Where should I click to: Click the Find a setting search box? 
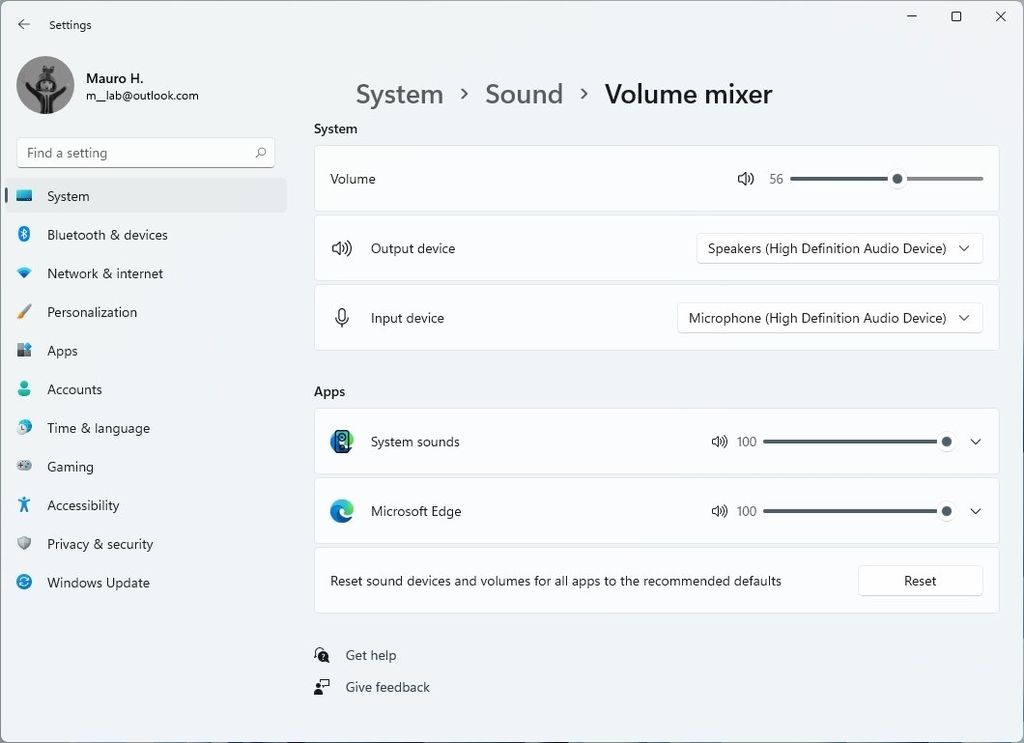135,153
